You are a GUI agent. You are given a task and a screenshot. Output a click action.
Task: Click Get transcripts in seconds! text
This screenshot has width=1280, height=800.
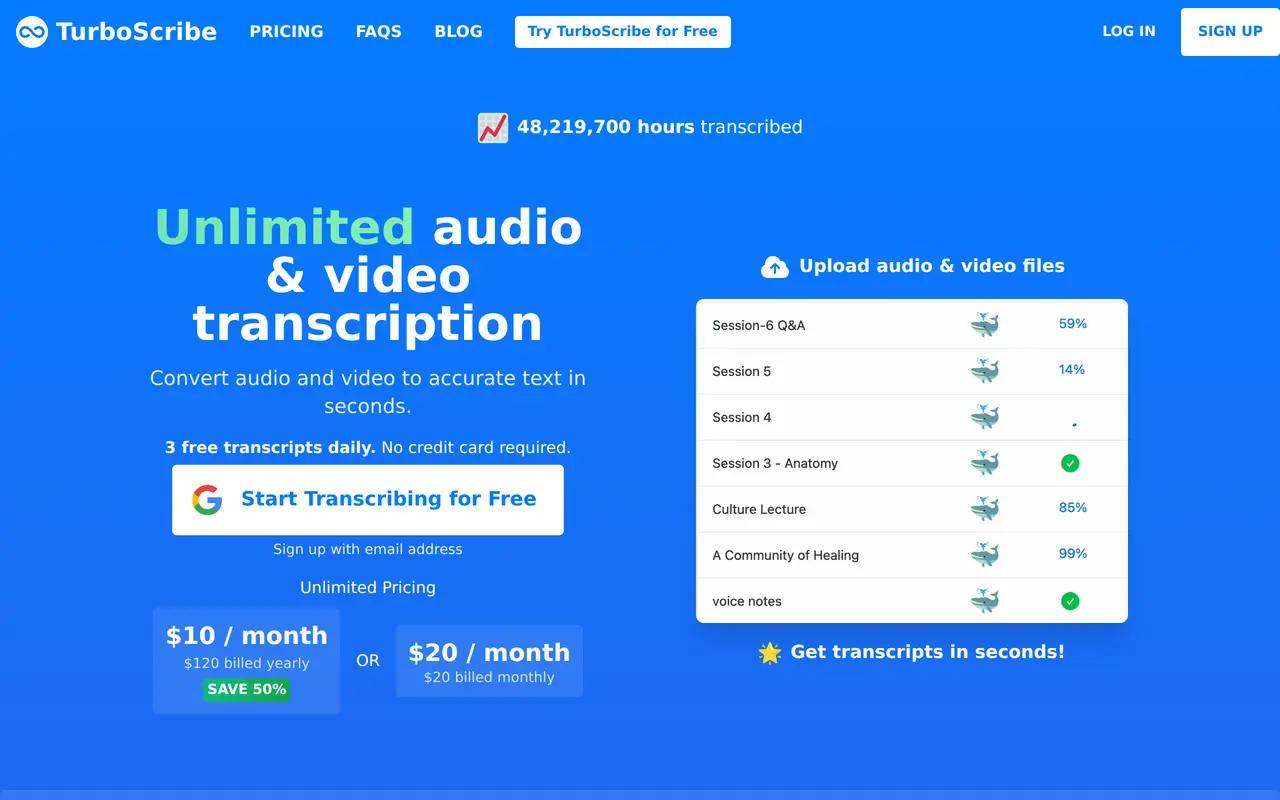point(928,652)
